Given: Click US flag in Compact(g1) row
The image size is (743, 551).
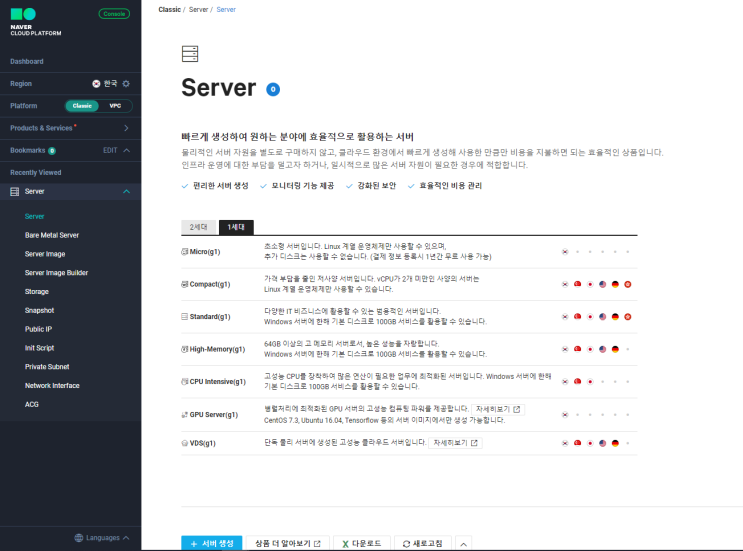Looking at the screenshot, I should 603,284.
